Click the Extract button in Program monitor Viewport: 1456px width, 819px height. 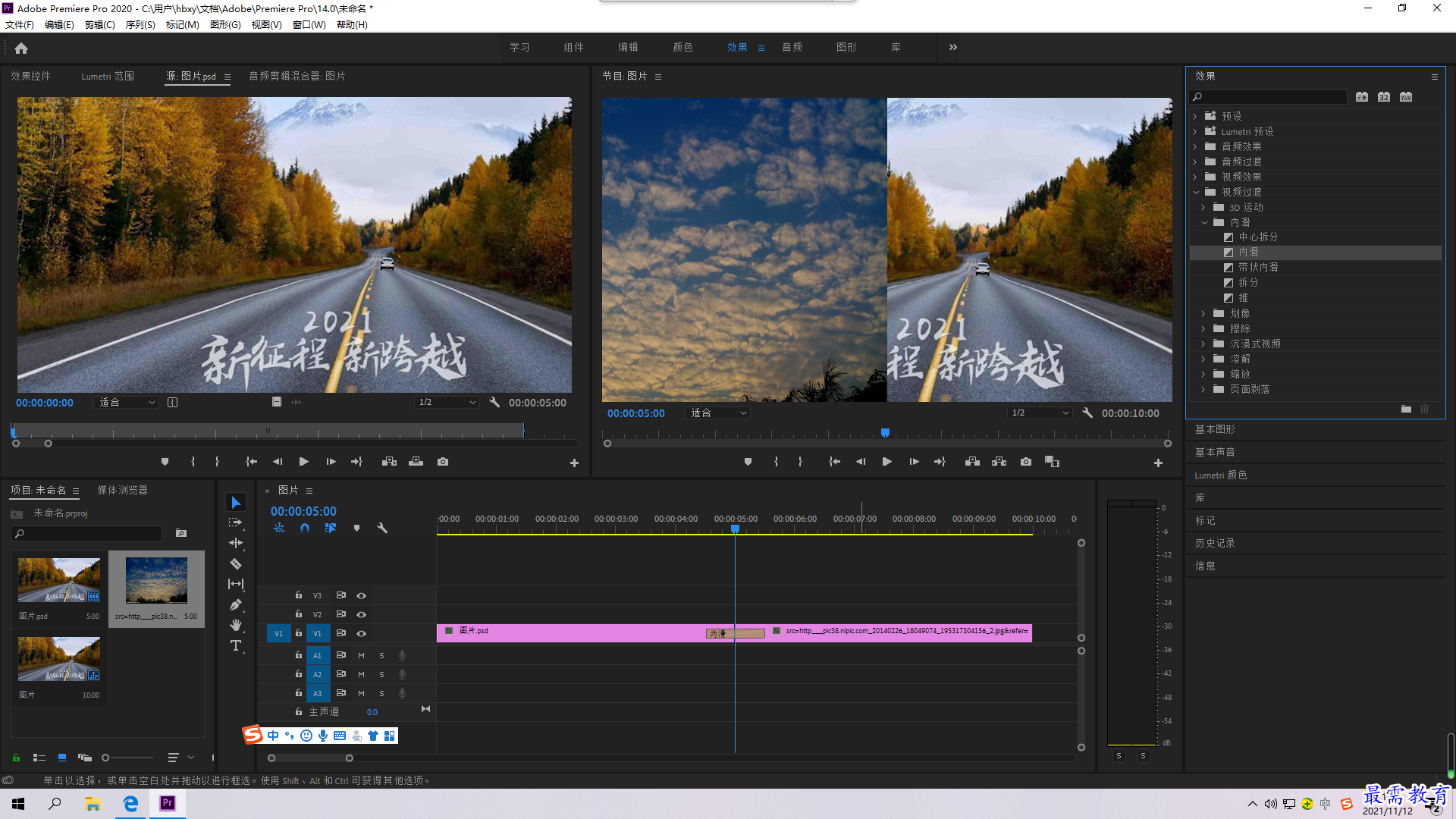click(999, 462)
